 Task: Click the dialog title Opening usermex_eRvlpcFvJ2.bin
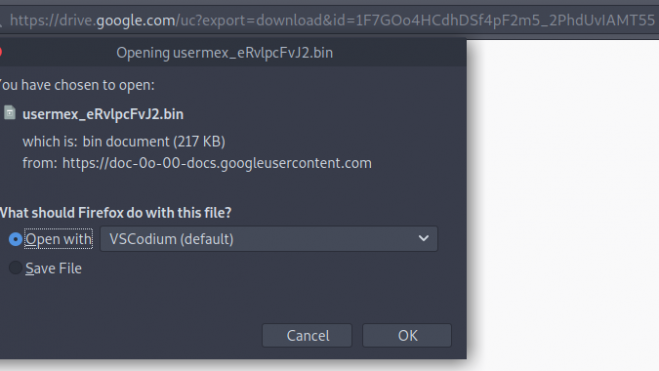(224, 53)
